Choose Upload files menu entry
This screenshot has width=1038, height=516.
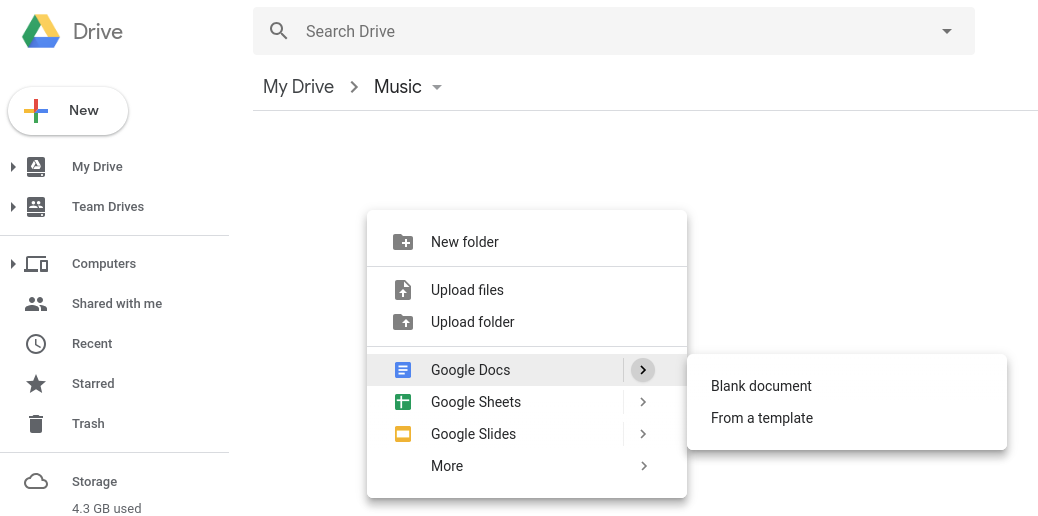click(x=527, y=290)
